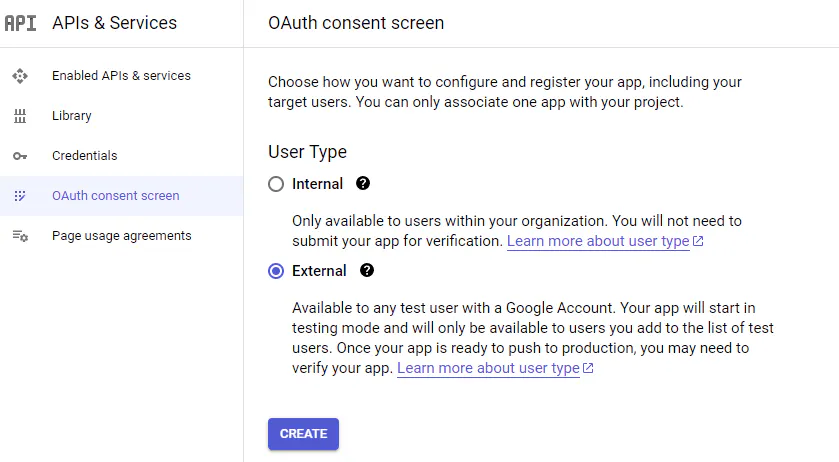Image resolution: width=839 pixels, height=462 pixels.
Task: Open help tooltip next to Internal
Action: click(363, 184)
